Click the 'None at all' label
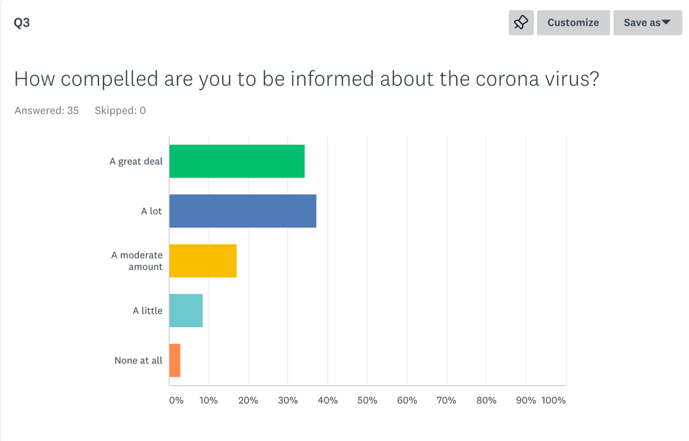This screenshot has width=689, height=441. [138, 360]
